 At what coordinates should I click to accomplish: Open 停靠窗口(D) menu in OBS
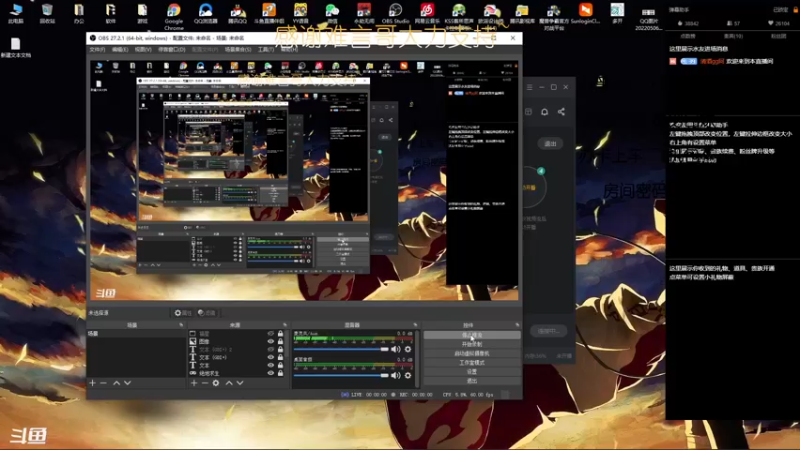[x=171, y=49]
